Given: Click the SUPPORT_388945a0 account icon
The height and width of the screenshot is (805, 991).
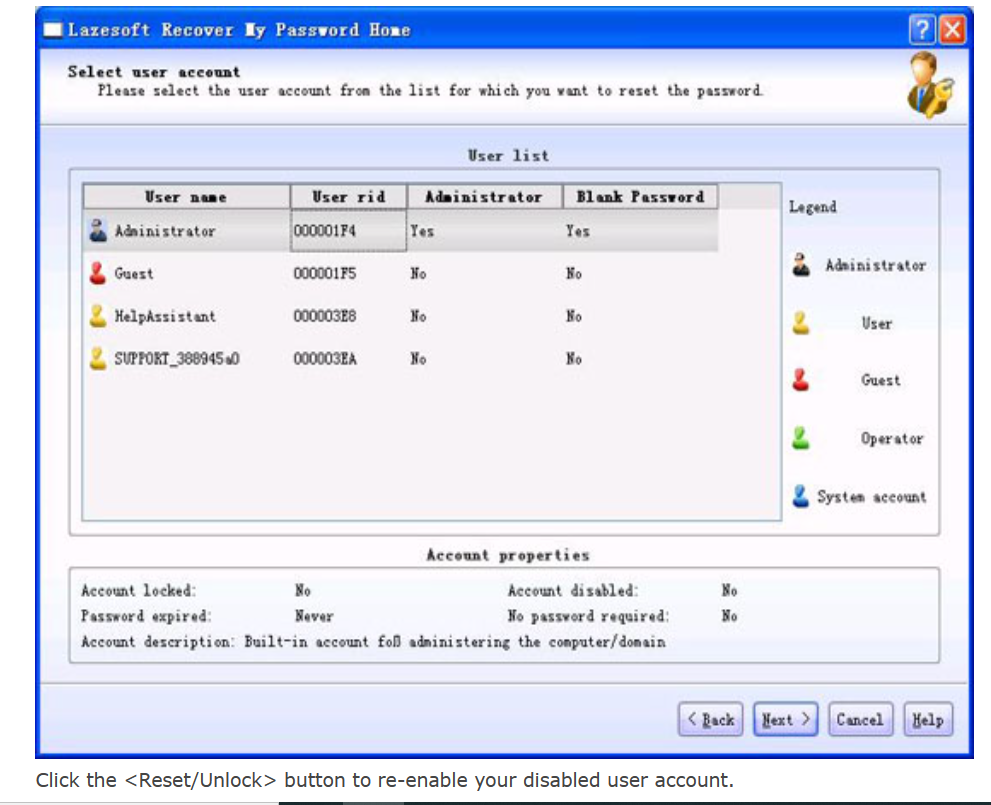Looking at the screenshot, I should point(97,358).
